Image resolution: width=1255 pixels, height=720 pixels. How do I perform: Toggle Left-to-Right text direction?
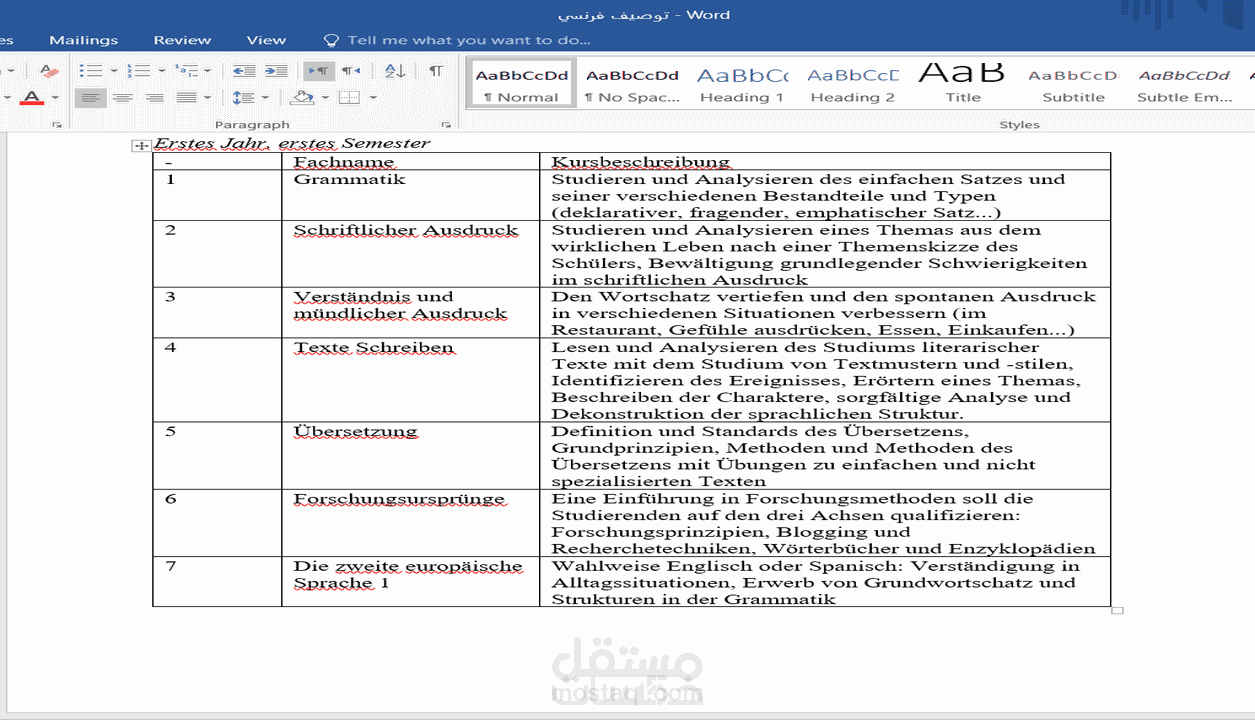[x=319, y=71]
